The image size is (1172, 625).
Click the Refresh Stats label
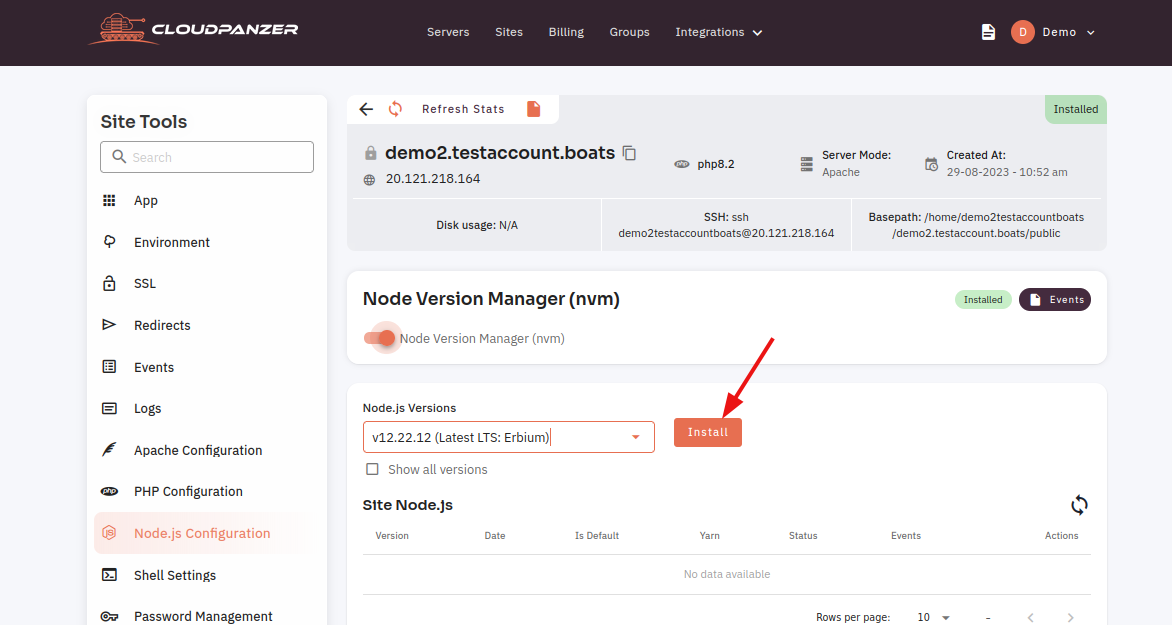463,109
